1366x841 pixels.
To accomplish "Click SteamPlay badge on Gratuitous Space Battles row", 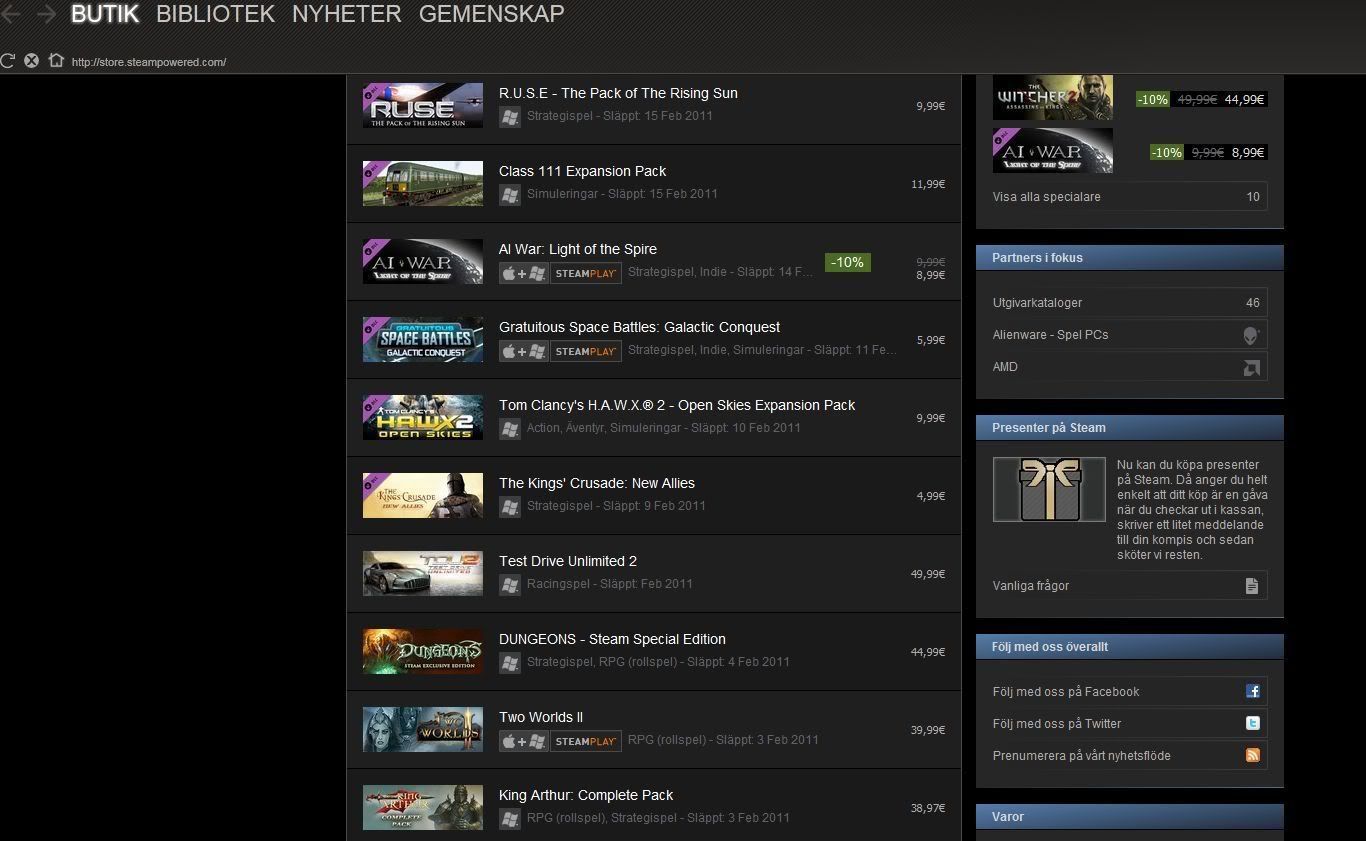I will 586,351.
